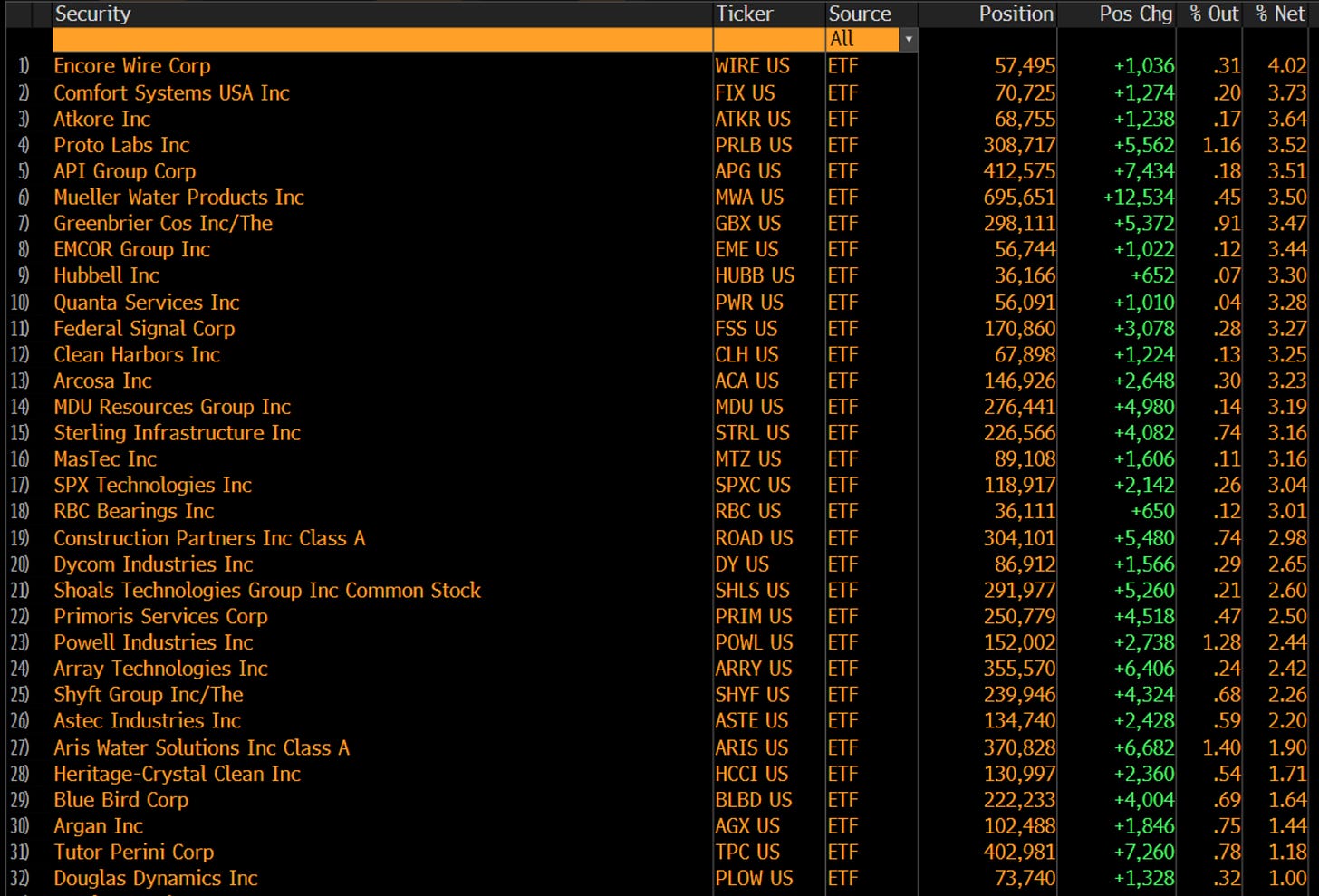Open Argan Inc
Image resolution: width=1319 pixels, height=896 pixels.
click(x=98, y=826)
